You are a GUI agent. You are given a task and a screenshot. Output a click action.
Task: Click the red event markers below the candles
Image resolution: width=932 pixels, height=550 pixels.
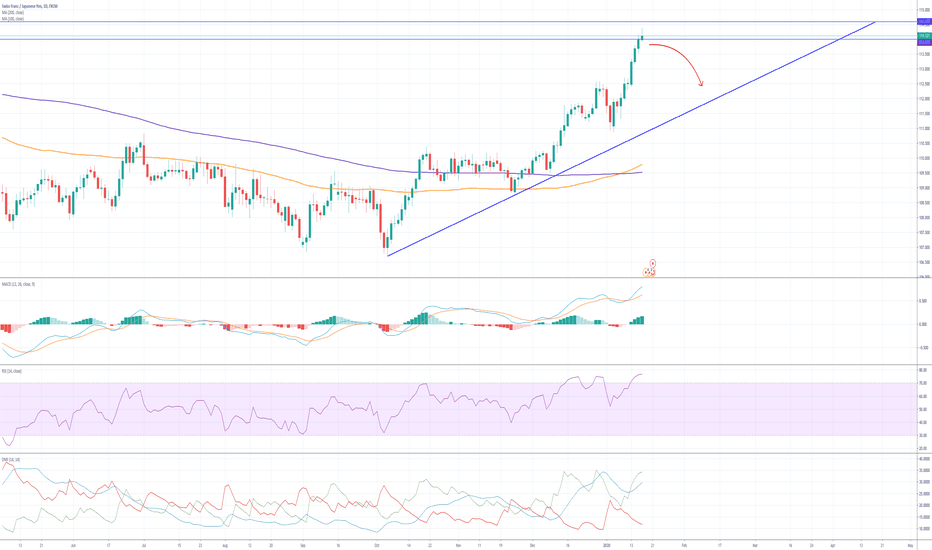click(x=650, y=268)
